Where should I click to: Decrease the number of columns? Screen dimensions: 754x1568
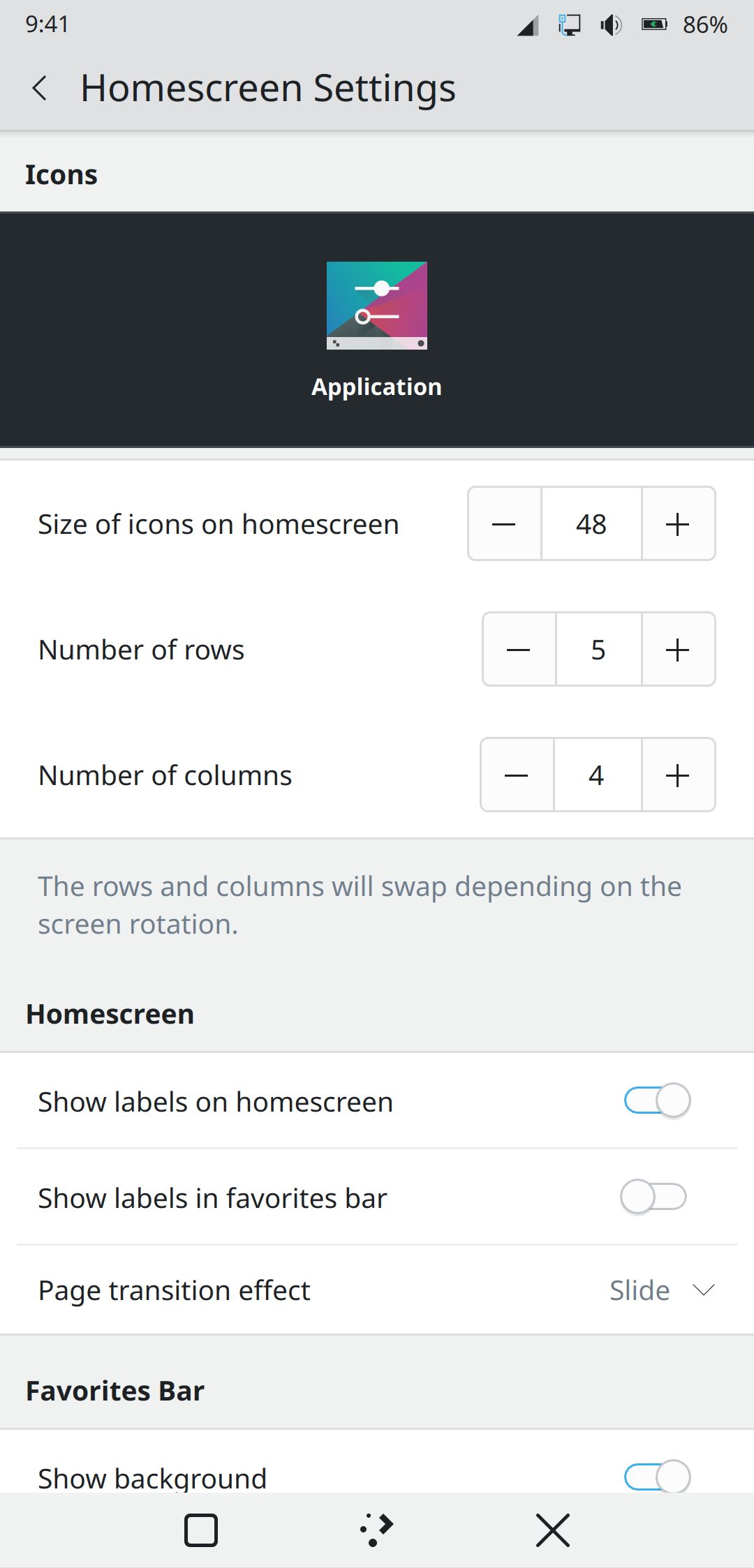[517, 775]
